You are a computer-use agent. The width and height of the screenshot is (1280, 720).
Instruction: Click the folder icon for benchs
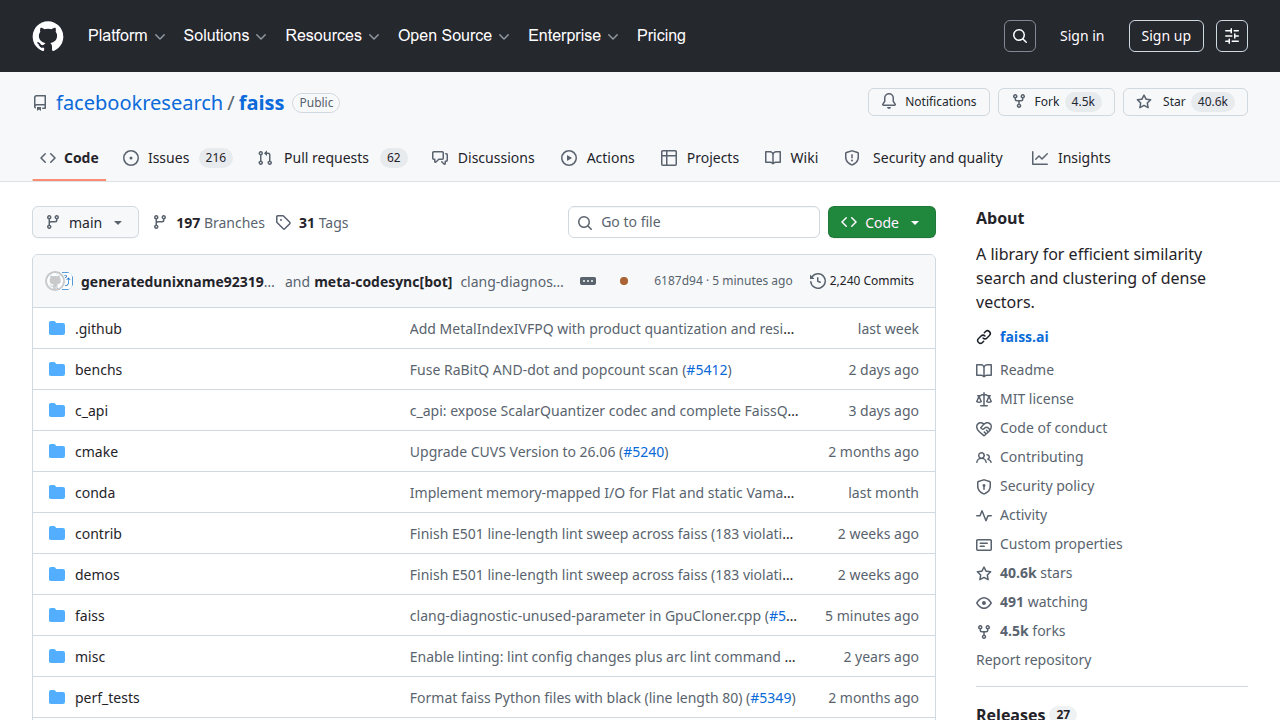(57, 370)
